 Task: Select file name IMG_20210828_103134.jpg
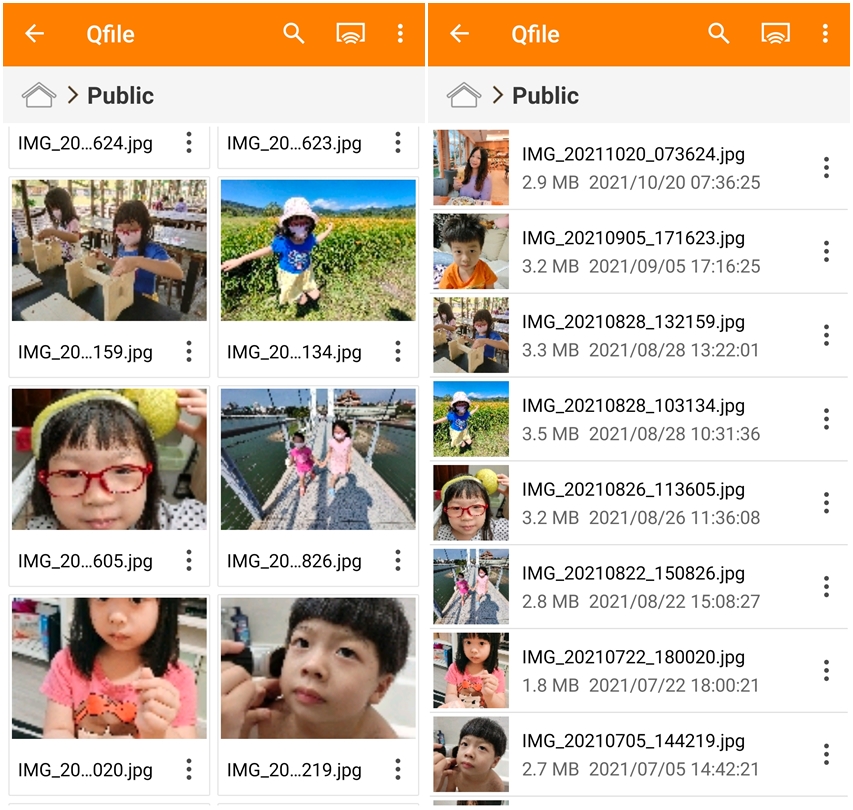633,406
